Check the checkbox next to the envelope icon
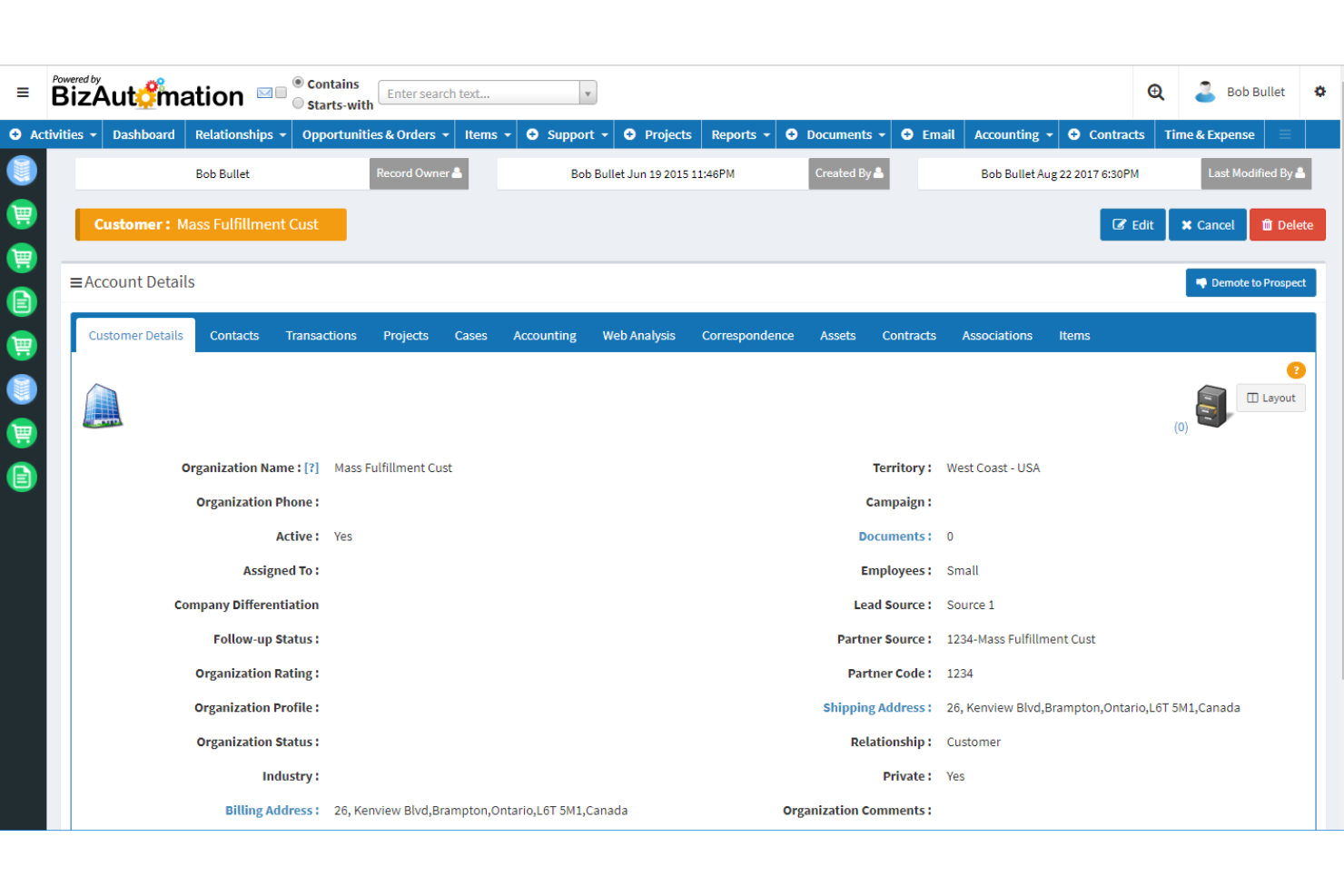Image resolution: width=1344 pixels, height=896 pixels. point(282,92)
